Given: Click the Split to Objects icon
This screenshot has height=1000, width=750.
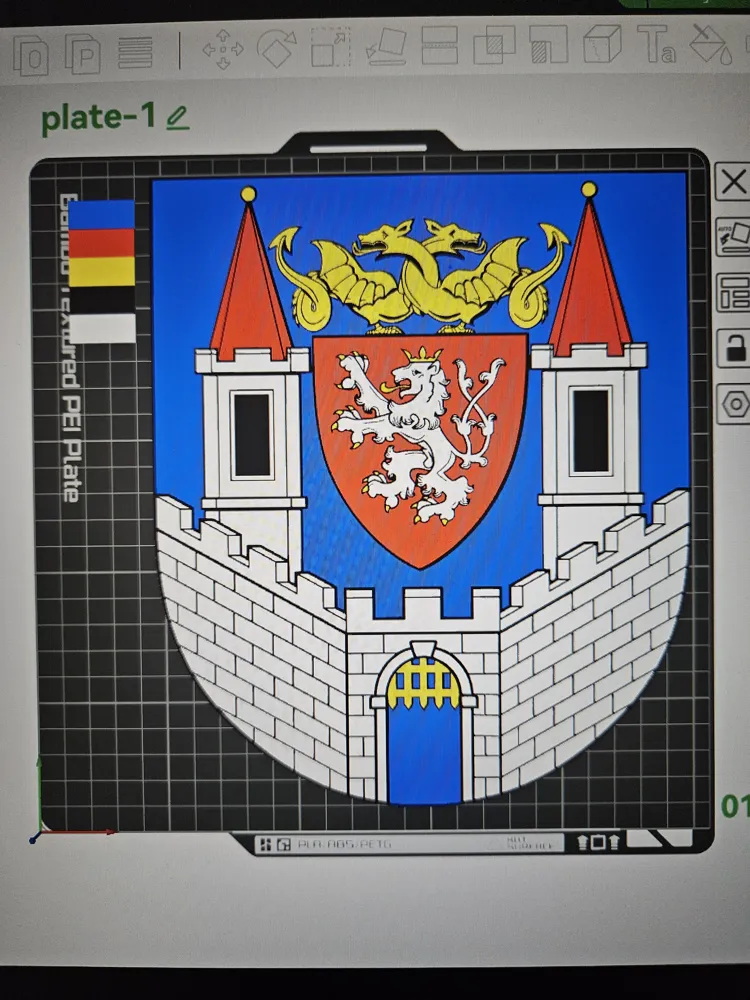Looking at the screenshot, I should [x=30, y=55].
